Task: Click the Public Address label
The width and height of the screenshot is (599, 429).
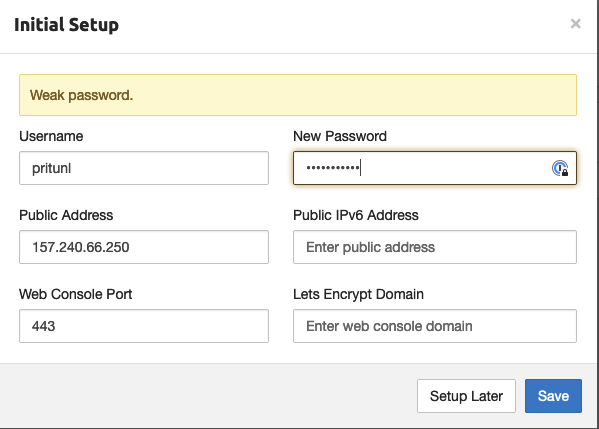Action: point(66,215)
